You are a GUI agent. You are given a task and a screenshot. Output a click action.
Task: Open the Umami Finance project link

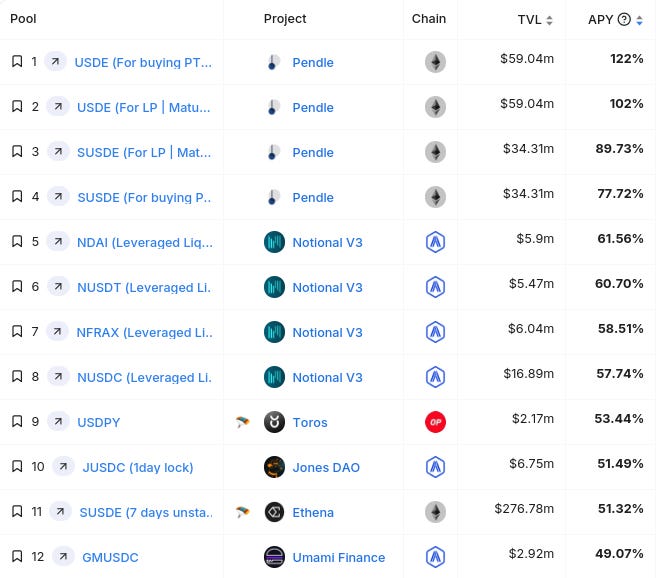click(x=338, y=557)
